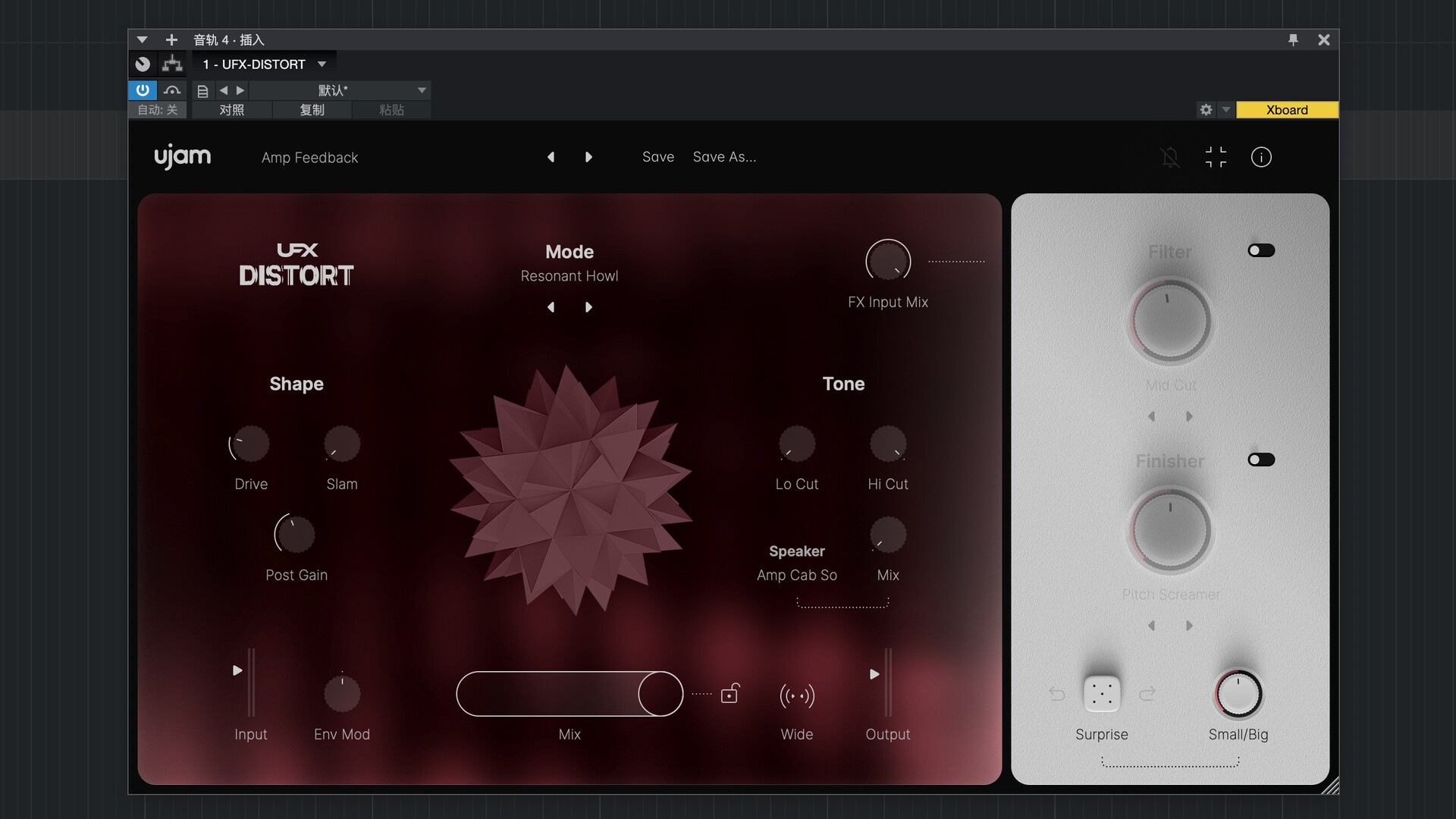
Task: Click the channel routing icon in the insert header
Action: coord(172,64)
